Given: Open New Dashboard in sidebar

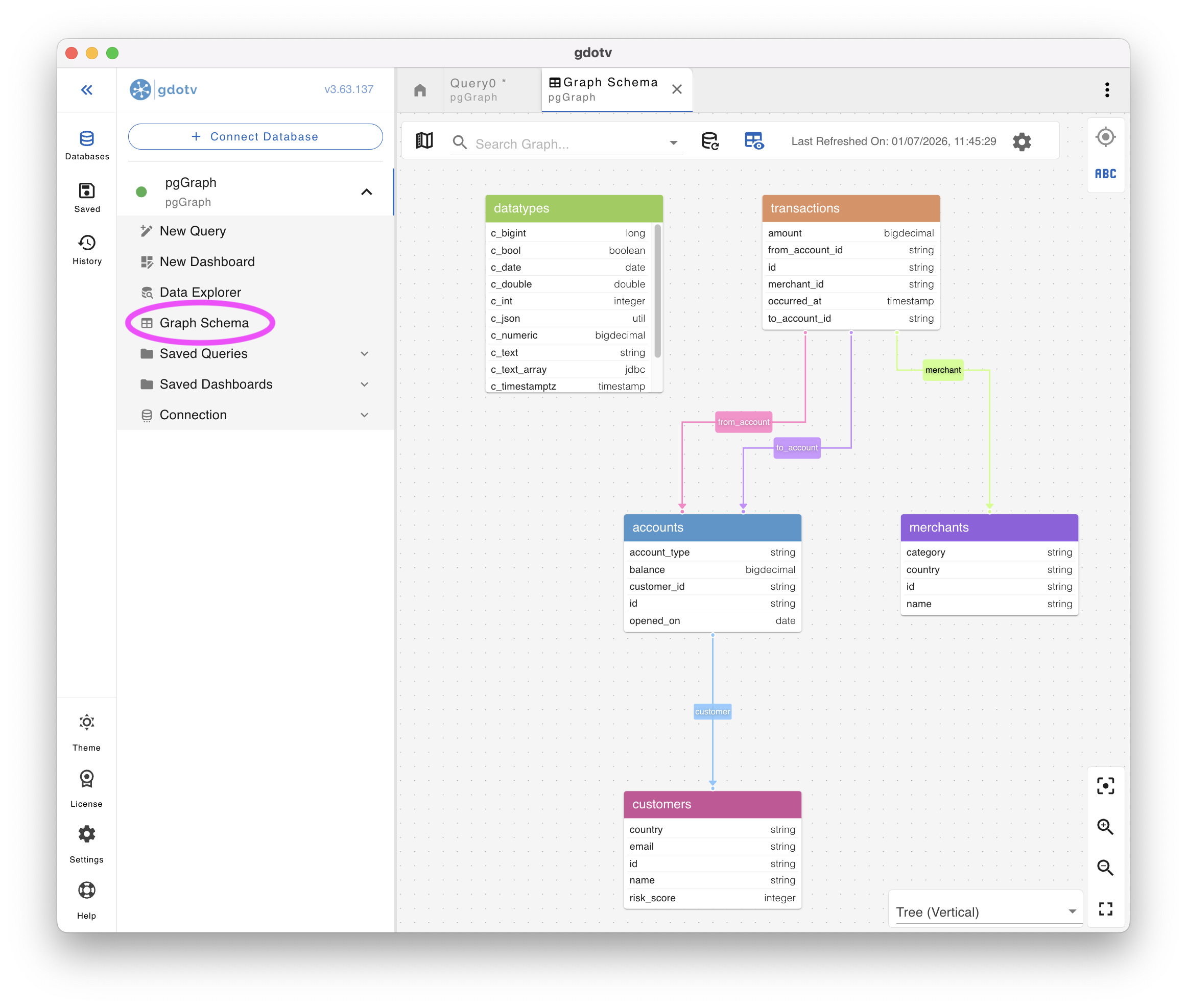Looking at the screenshot, I should (x=255, y=262).
